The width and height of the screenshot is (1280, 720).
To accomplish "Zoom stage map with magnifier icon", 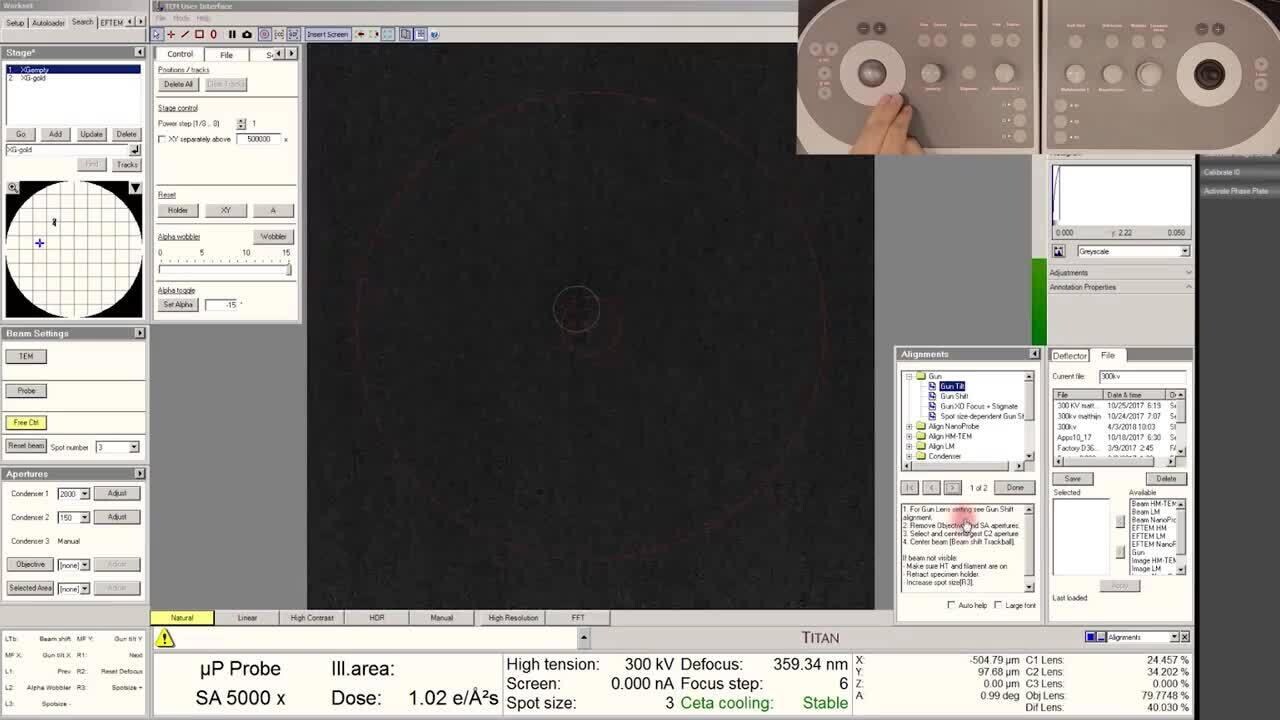I will click(x=13, y=188).
